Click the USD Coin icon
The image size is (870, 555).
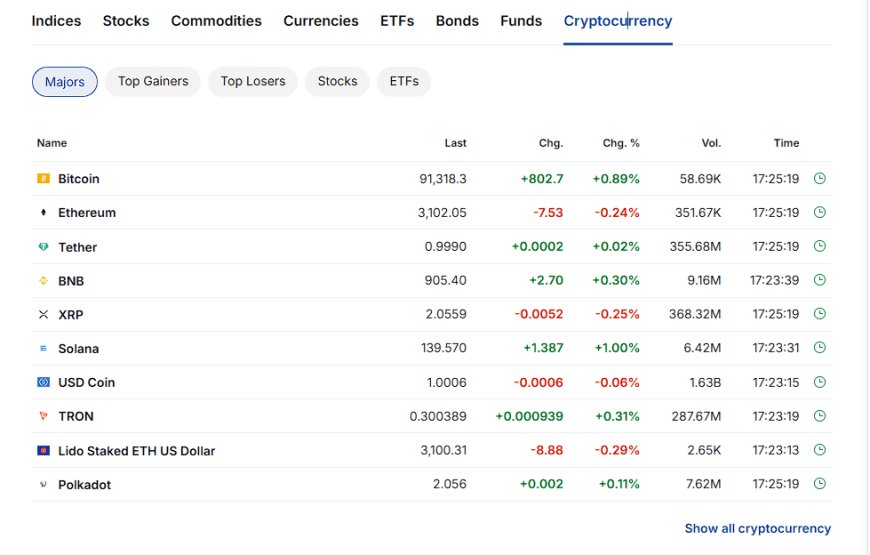[43, 382]
